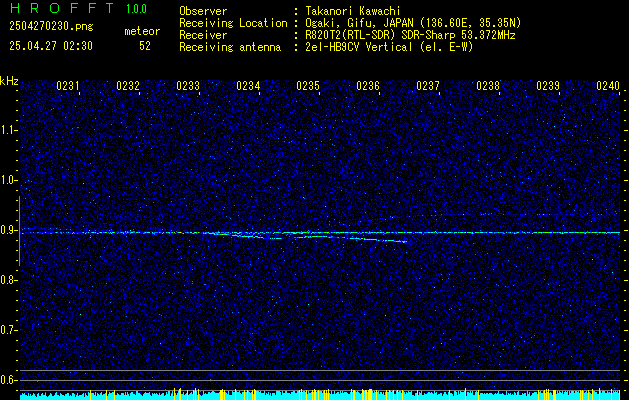The image size is (629, 400).
Task: Click the HROFFT program title
Action: pos(62,8)
